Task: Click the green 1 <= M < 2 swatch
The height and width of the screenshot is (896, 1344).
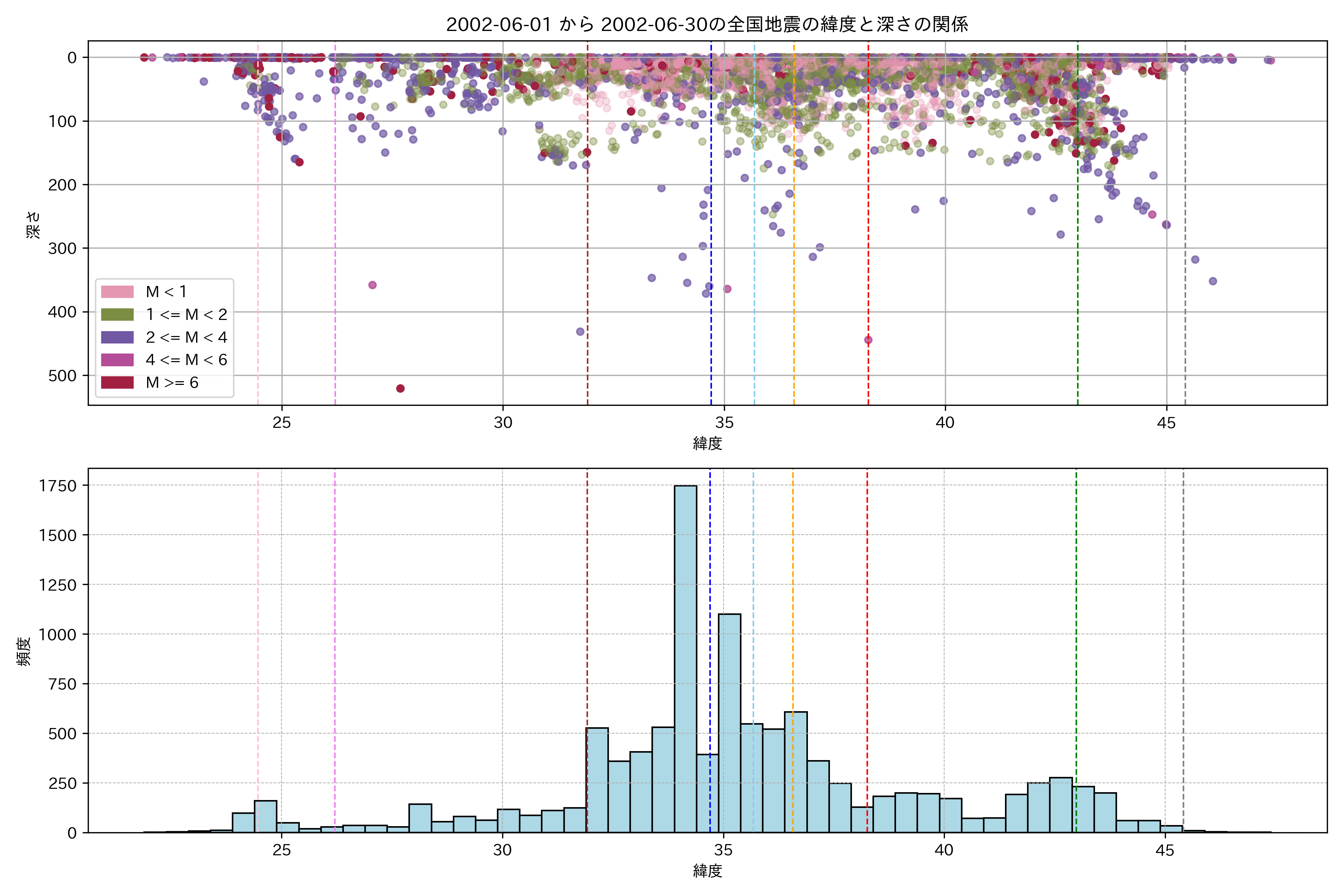Action: (x=117, y=314)
